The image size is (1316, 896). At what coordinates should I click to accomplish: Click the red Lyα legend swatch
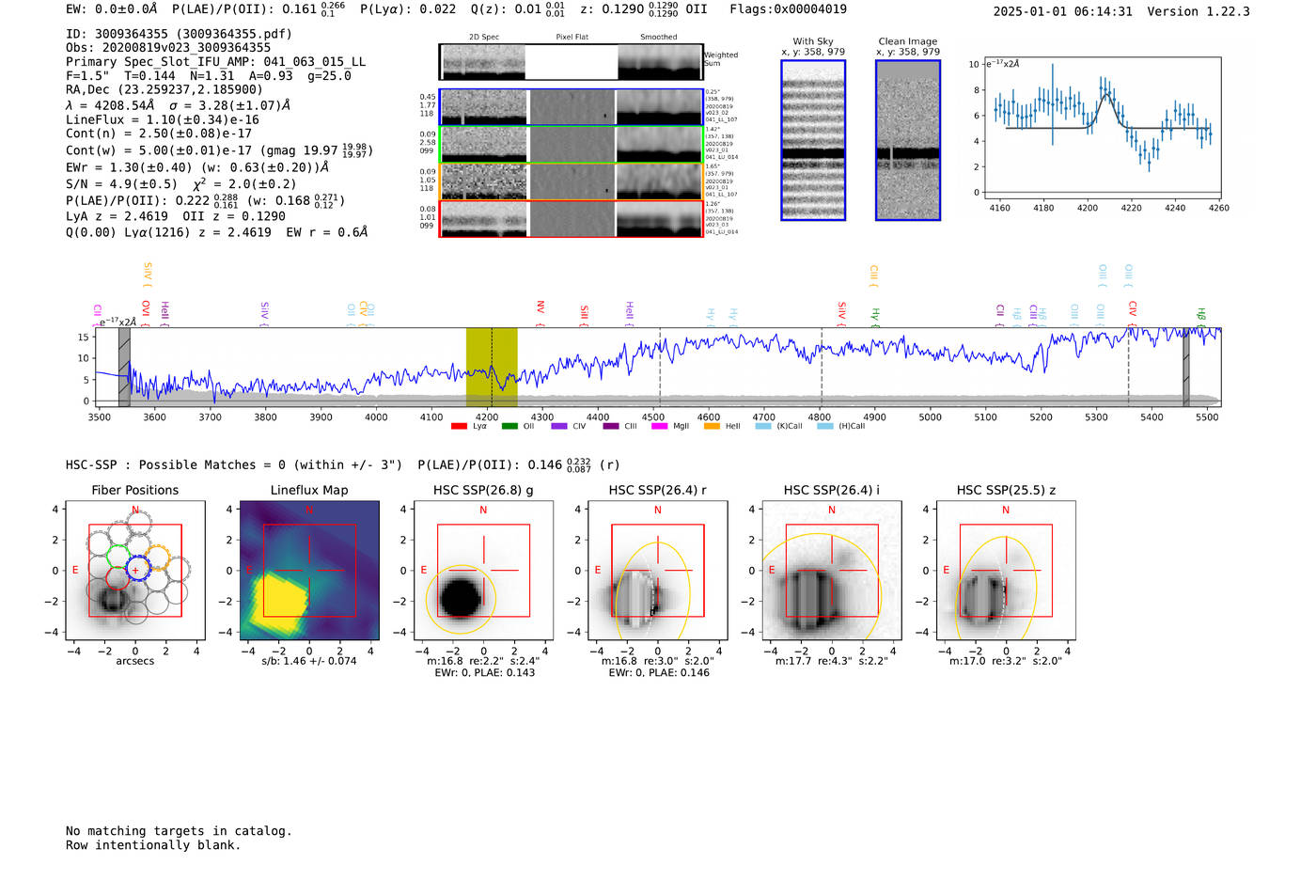pyautogui.click(x=459, y=426)
